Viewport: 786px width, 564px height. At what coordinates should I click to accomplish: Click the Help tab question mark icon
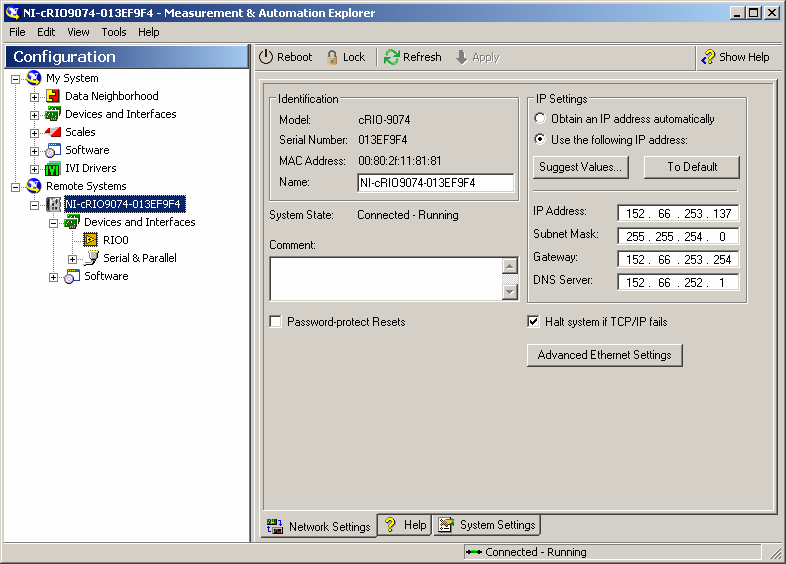390,524
